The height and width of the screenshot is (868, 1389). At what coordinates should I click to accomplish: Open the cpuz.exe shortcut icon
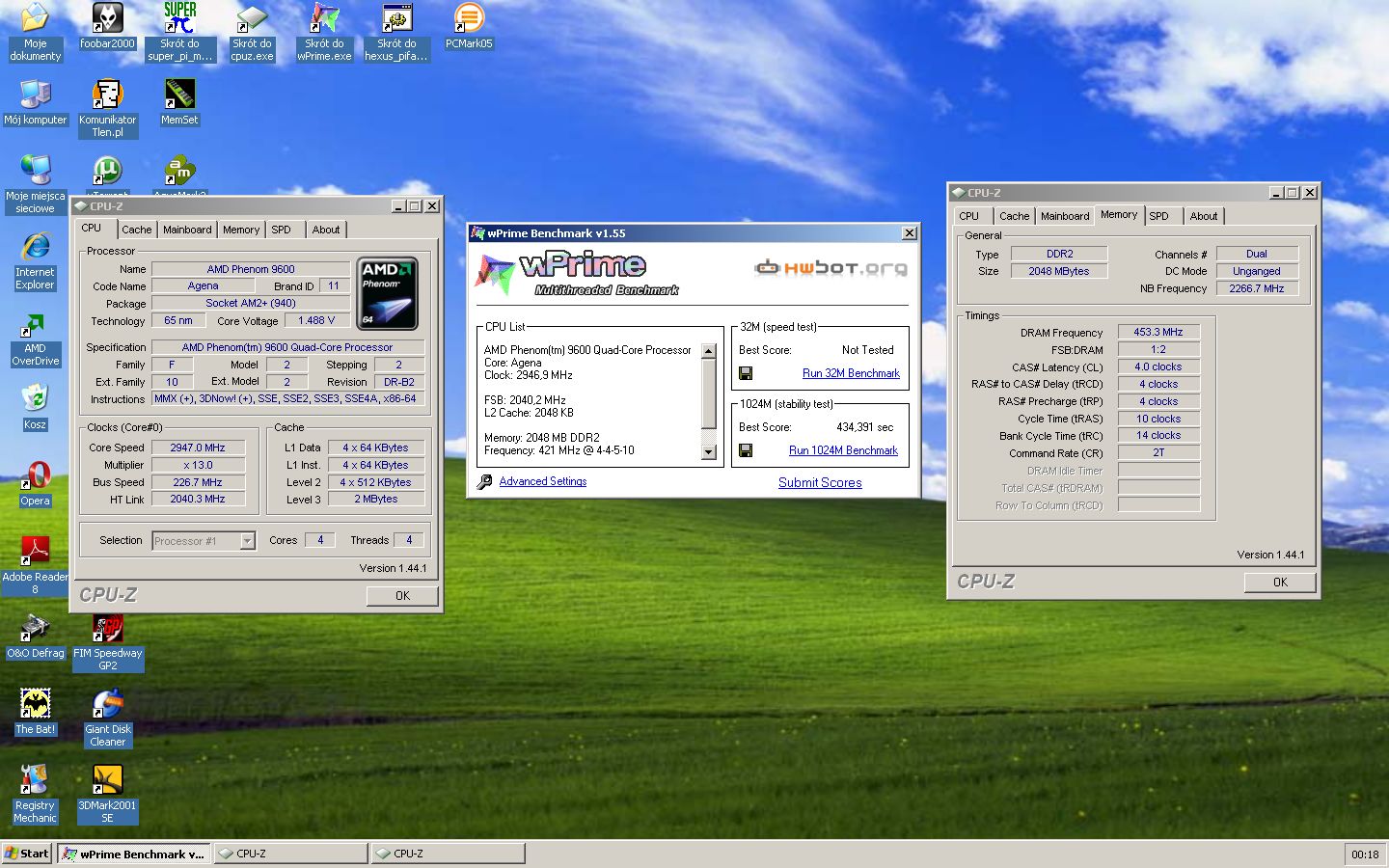(252, 32)
